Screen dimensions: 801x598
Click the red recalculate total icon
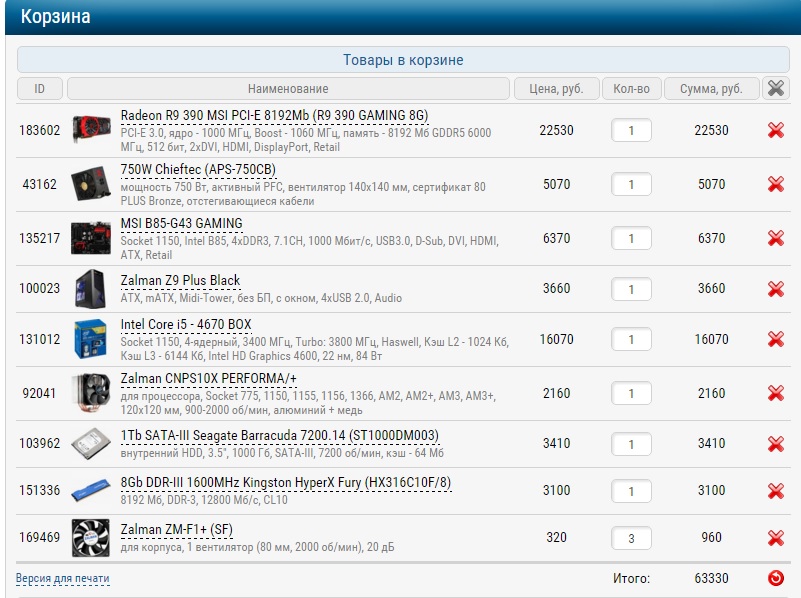[x=775, y=578]
